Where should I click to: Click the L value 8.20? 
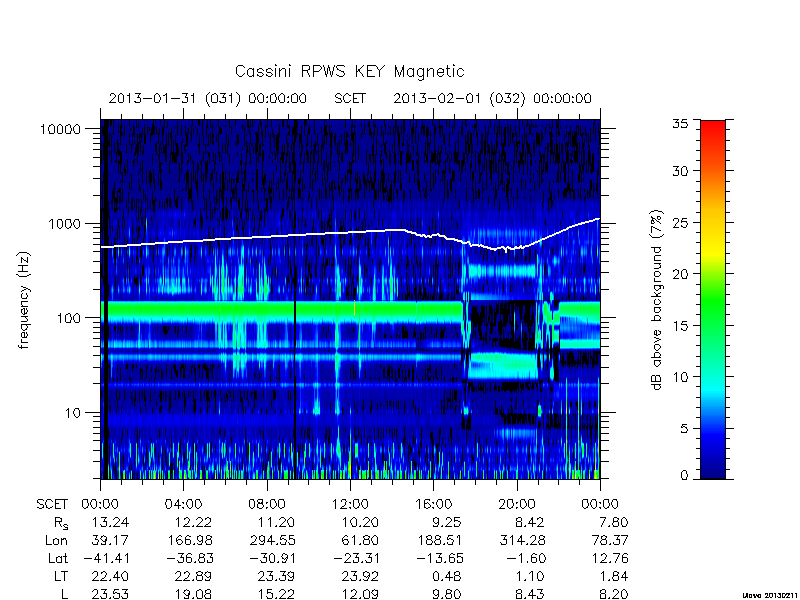click(614, 594)
